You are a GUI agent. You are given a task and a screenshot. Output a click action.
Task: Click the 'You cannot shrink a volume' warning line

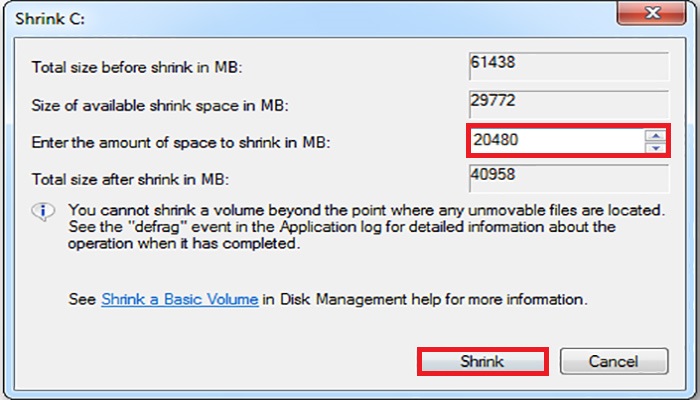[365, 211]
